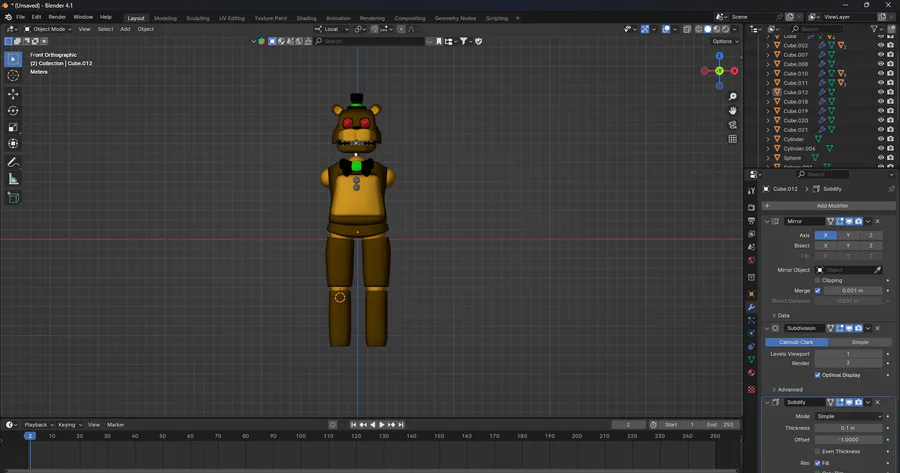
Task: Select the Catmull-Clark subdivision button
Action: 797,342
